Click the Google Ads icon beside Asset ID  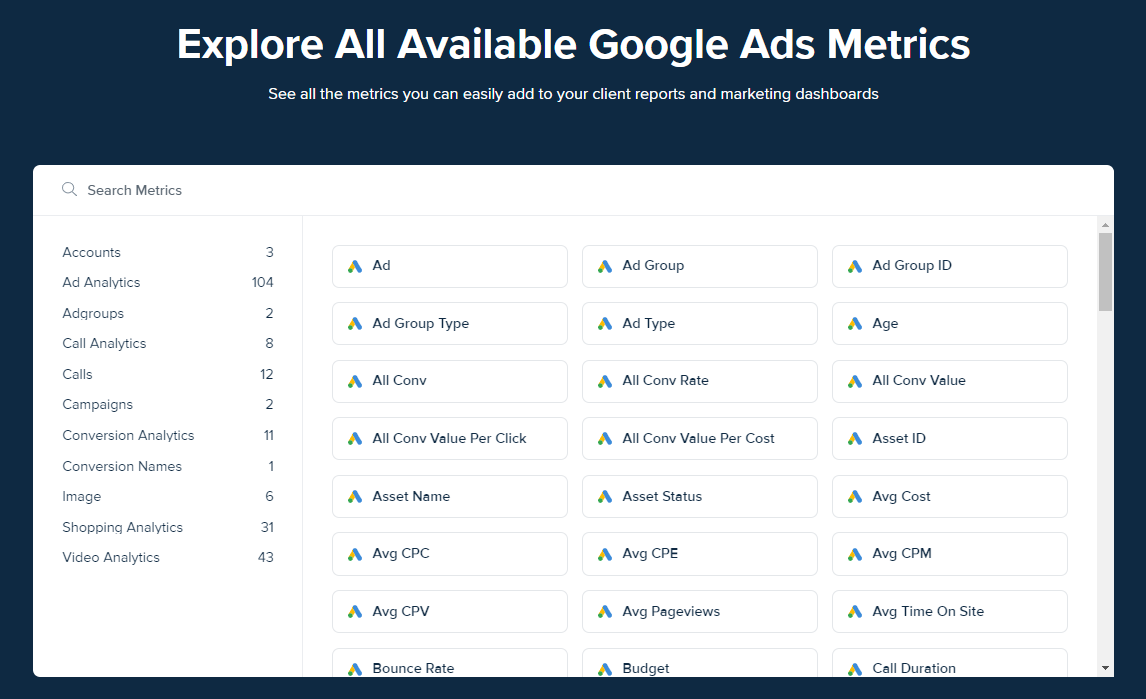click(855, 439)
